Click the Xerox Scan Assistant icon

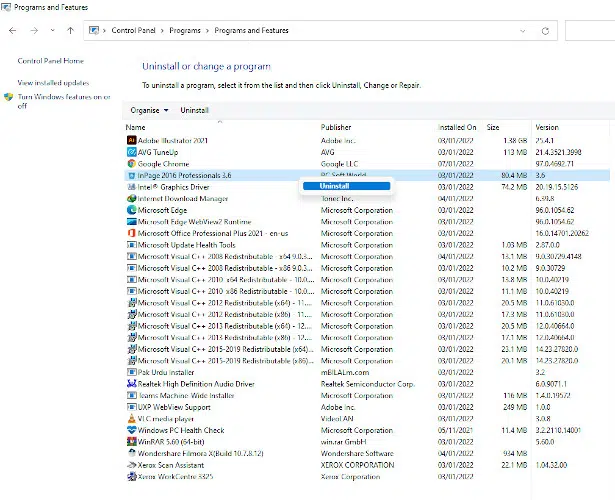pos(132,465)
